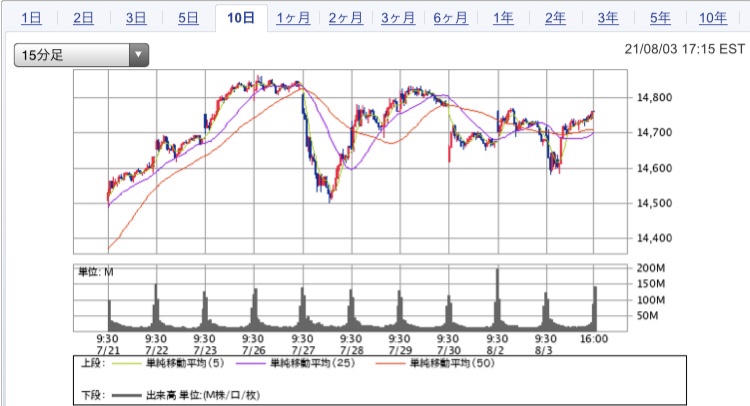Click the 21/08/03 17:15 EST timestamp
Image resolution: width=750 pixels, height=406 pixels.
[684, 49]
